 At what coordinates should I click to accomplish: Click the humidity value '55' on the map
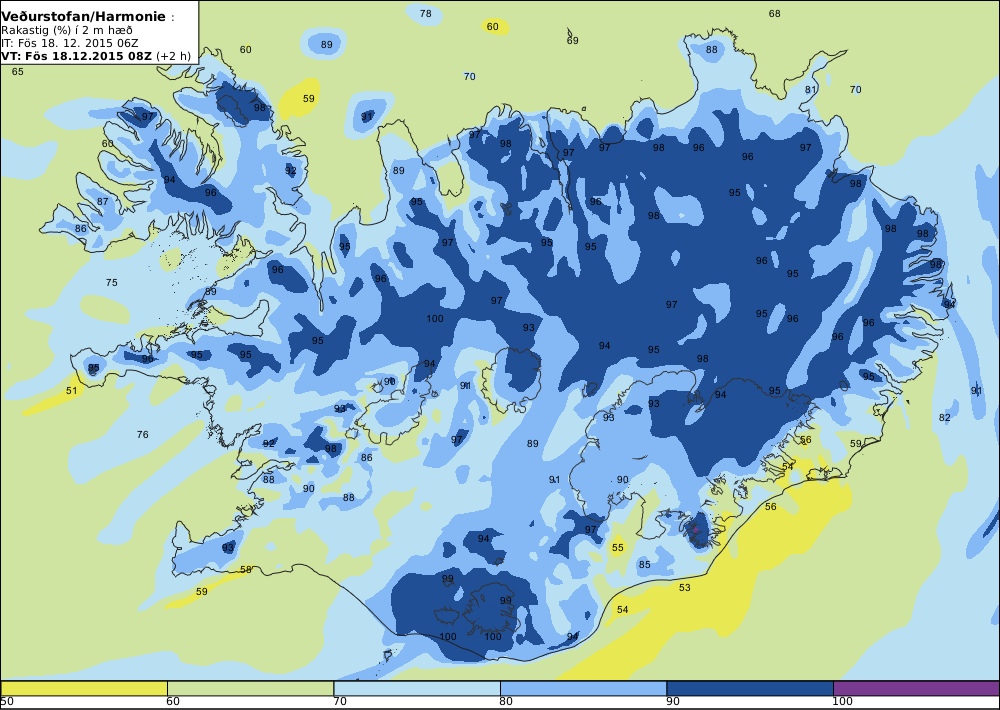click(x=617, y=548)
